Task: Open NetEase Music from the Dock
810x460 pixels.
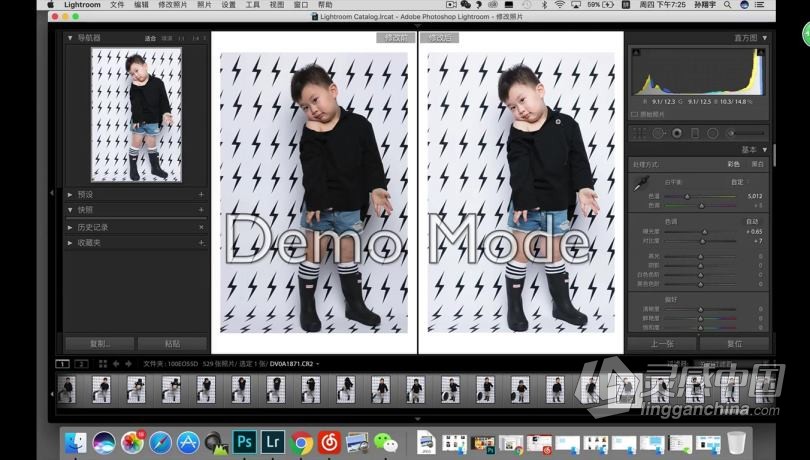Action: 329,442
